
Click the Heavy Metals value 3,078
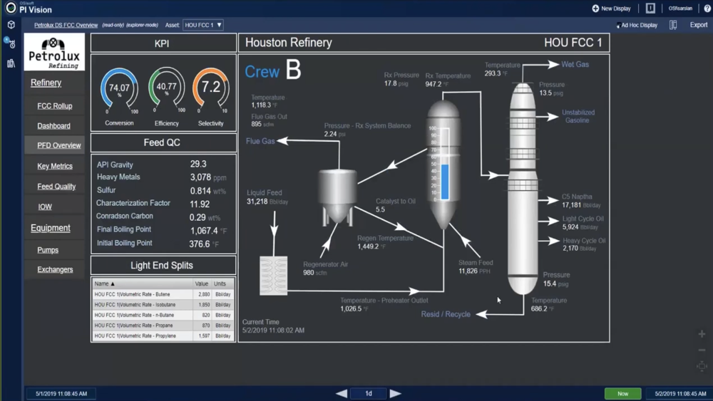[x=201, y=177]
